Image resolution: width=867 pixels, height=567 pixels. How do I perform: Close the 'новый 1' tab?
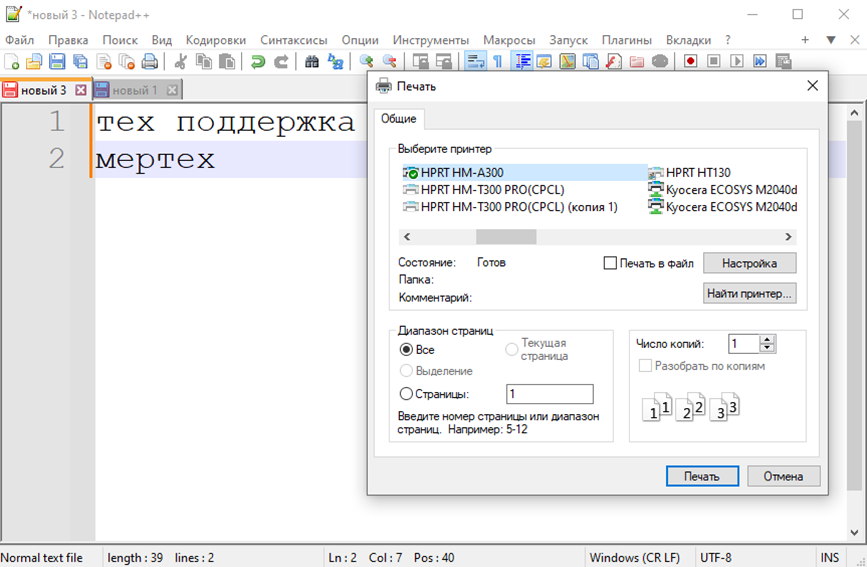tap(173, 90)
